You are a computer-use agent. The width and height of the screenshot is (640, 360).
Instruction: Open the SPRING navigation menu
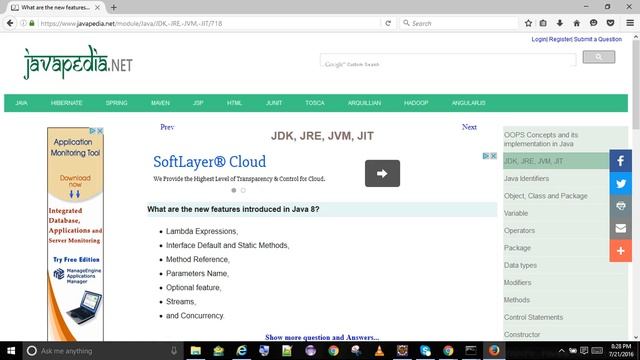click(x=117, y=103)
